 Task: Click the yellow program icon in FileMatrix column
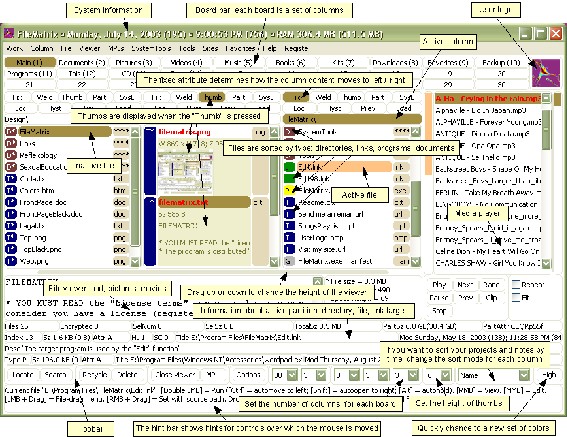(289, 190)
